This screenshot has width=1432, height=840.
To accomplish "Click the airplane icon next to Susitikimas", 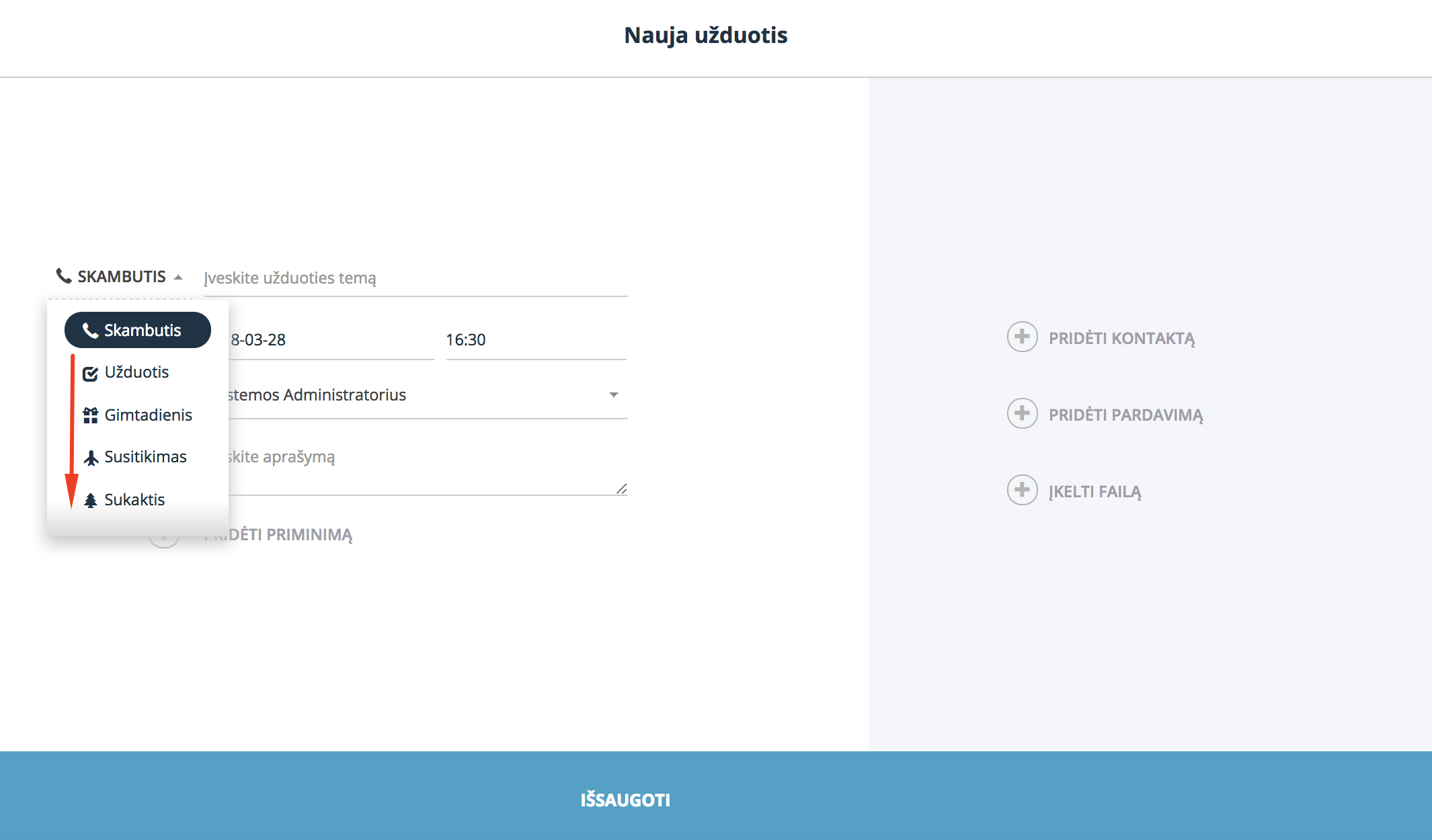I will coord(91,458).
